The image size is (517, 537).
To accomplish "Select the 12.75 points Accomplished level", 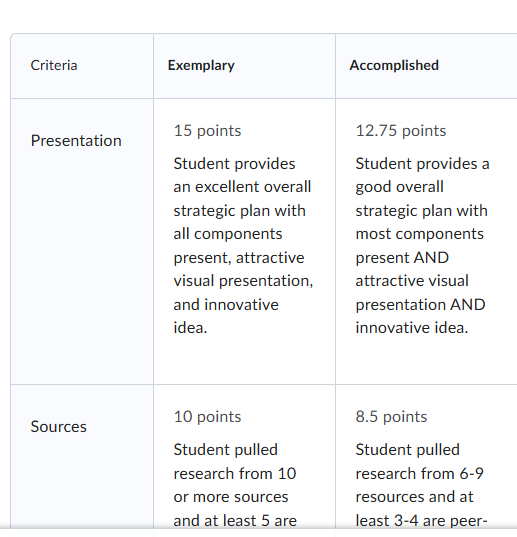I will click(x=401, y=130).
